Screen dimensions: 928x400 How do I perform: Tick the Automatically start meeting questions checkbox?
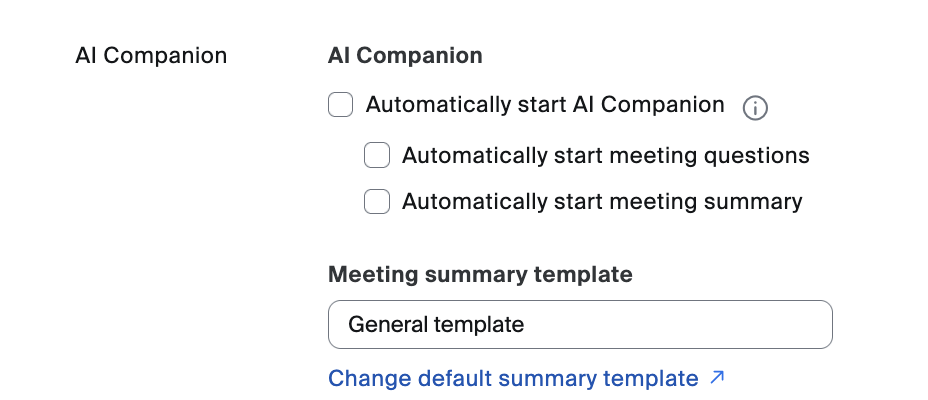(377, 156)
